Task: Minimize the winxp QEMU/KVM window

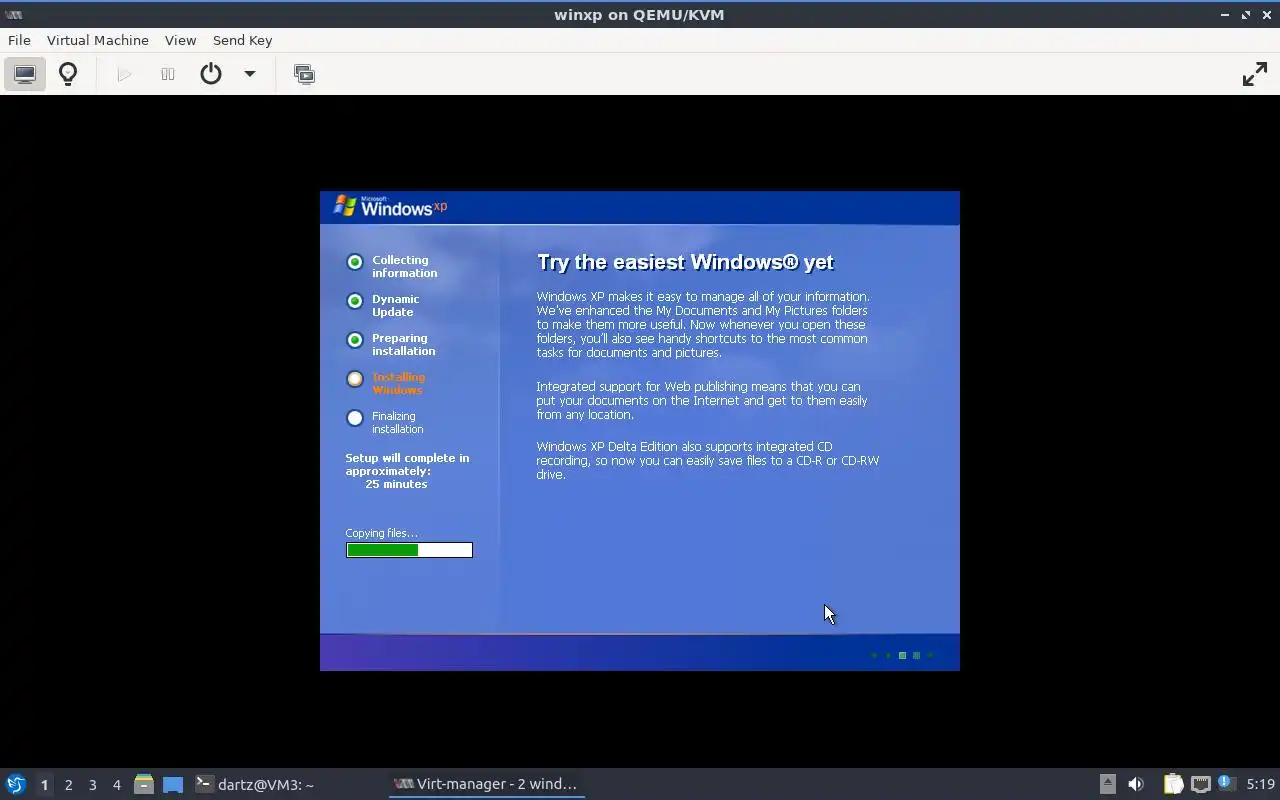Action: (1225, 14)
